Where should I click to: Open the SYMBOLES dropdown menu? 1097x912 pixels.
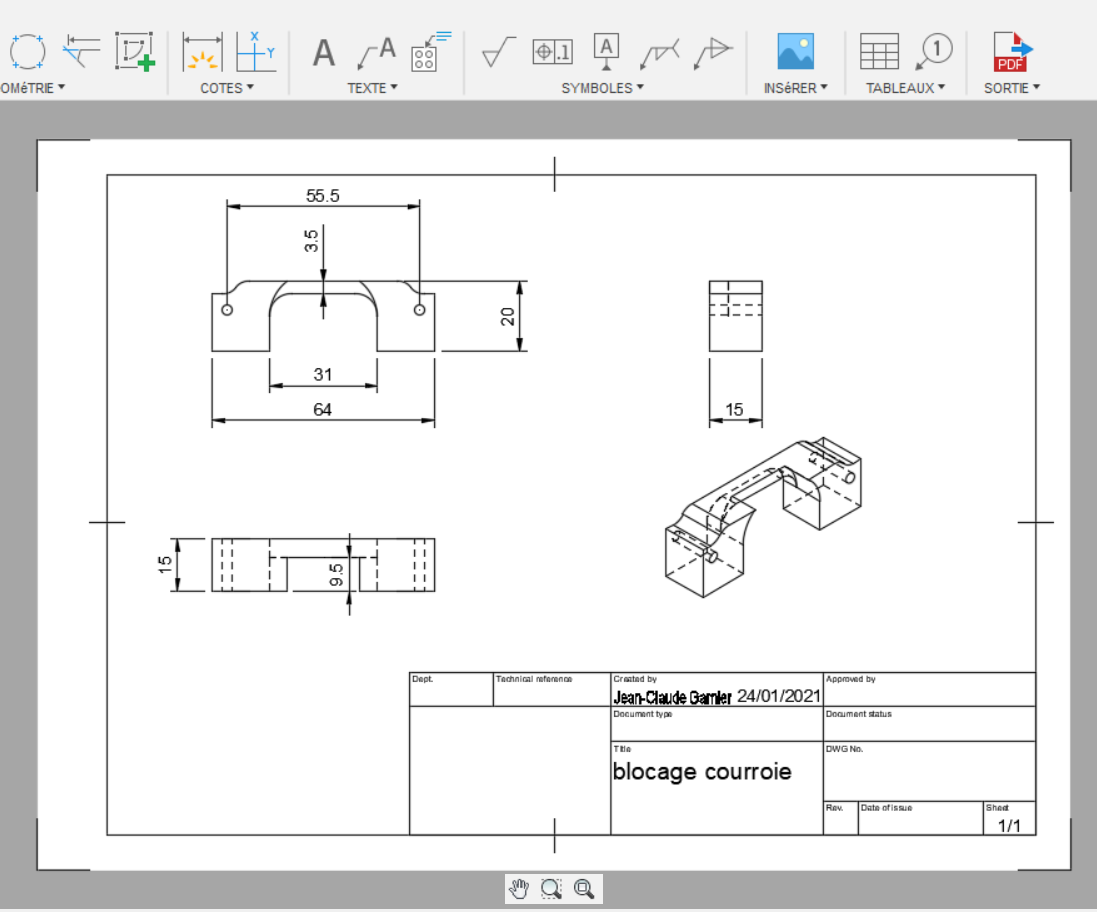coord(602,88)
